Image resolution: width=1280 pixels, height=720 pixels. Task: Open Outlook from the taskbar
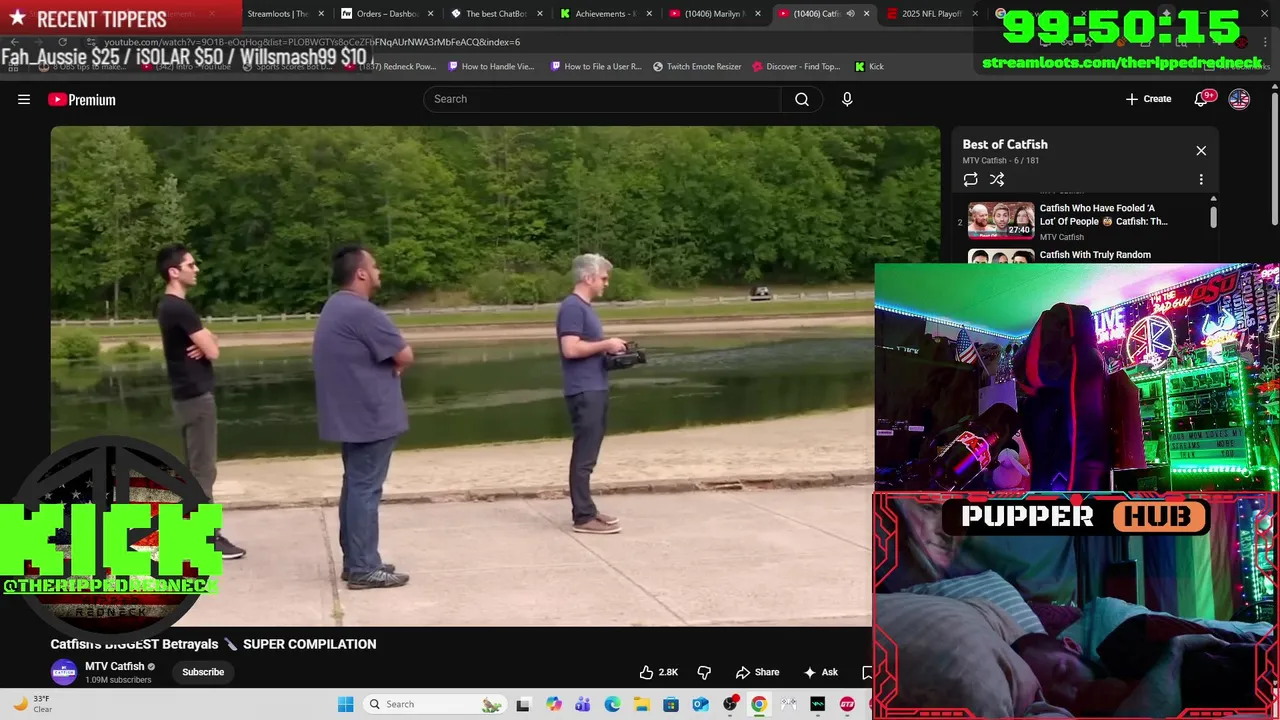[700, 704]
